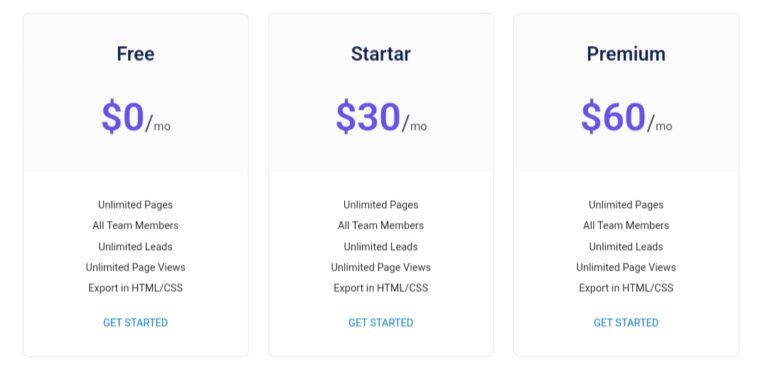Click All Team Members in Startar card

(381, 225)
